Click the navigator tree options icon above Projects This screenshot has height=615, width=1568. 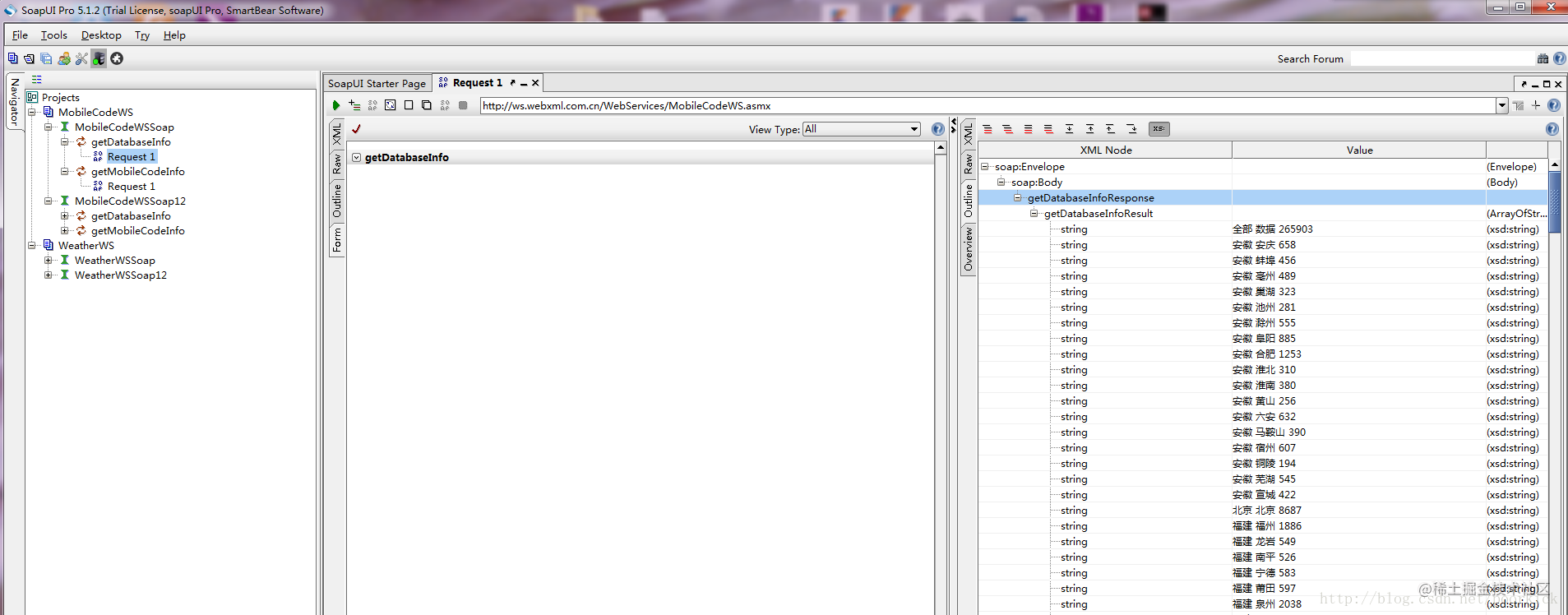point(36,80)
